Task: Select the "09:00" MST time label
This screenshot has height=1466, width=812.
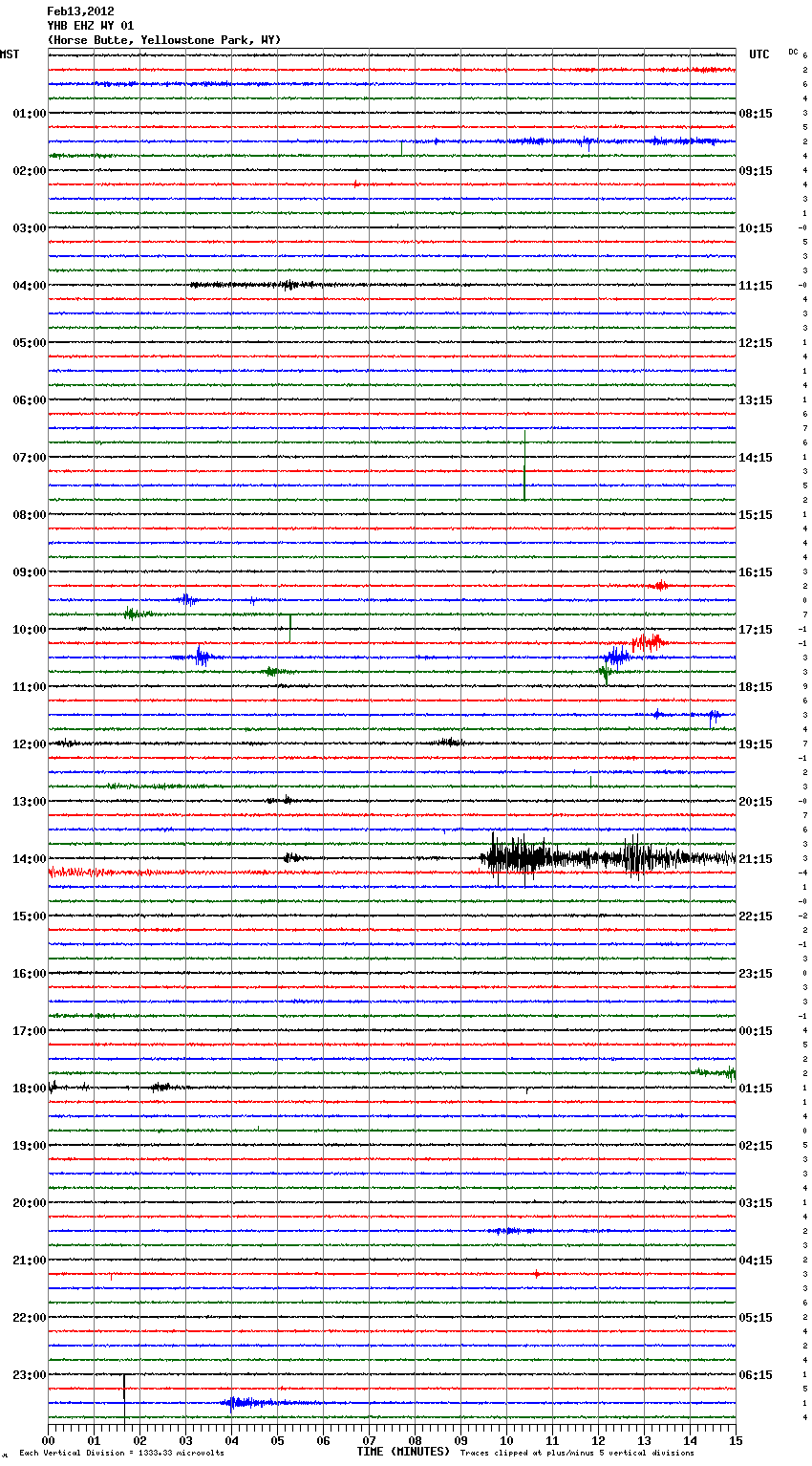Action: click(30, 572)
